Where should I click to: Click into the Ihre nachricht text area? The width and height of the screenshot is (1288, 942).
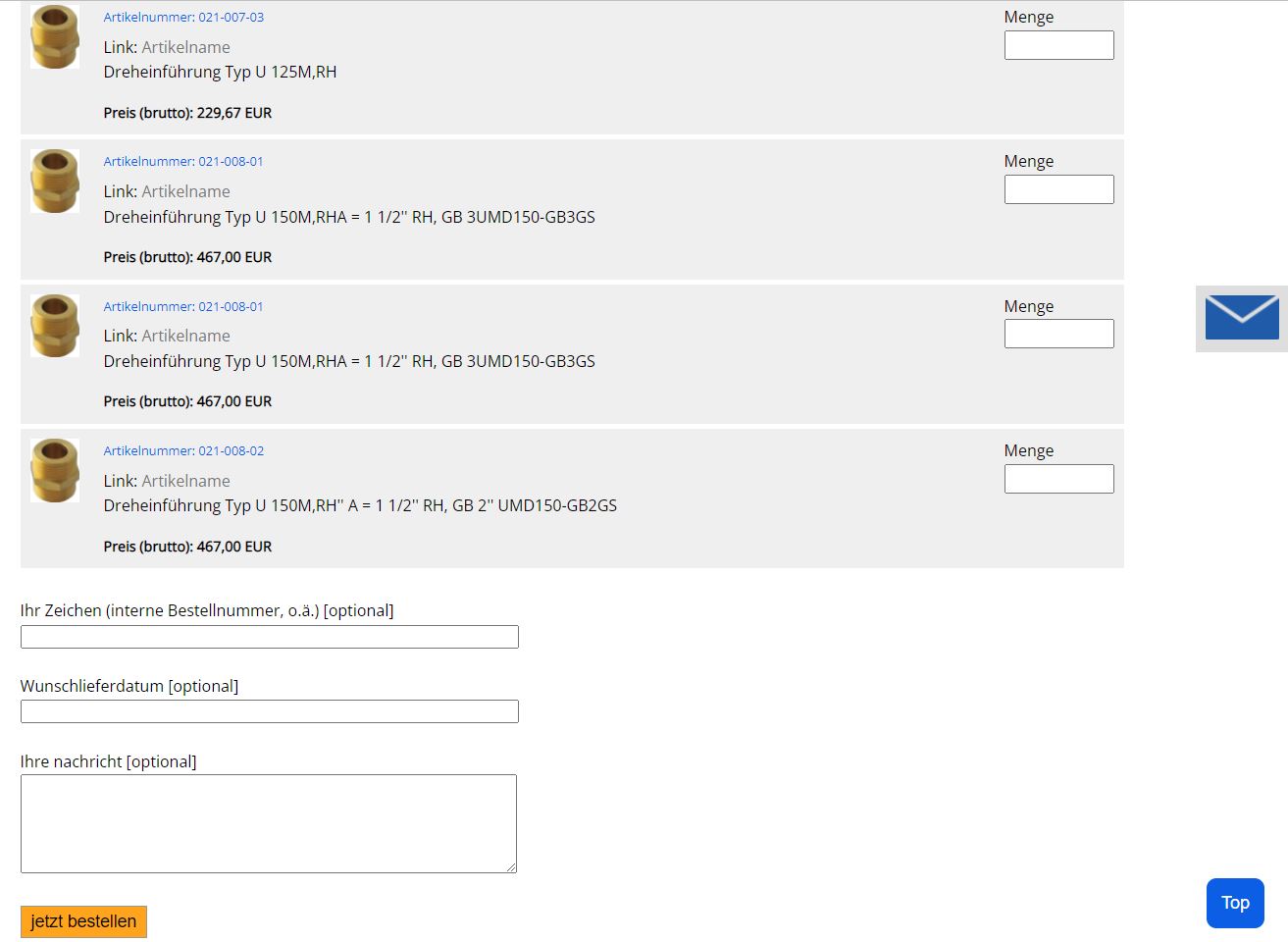(268, 823)
